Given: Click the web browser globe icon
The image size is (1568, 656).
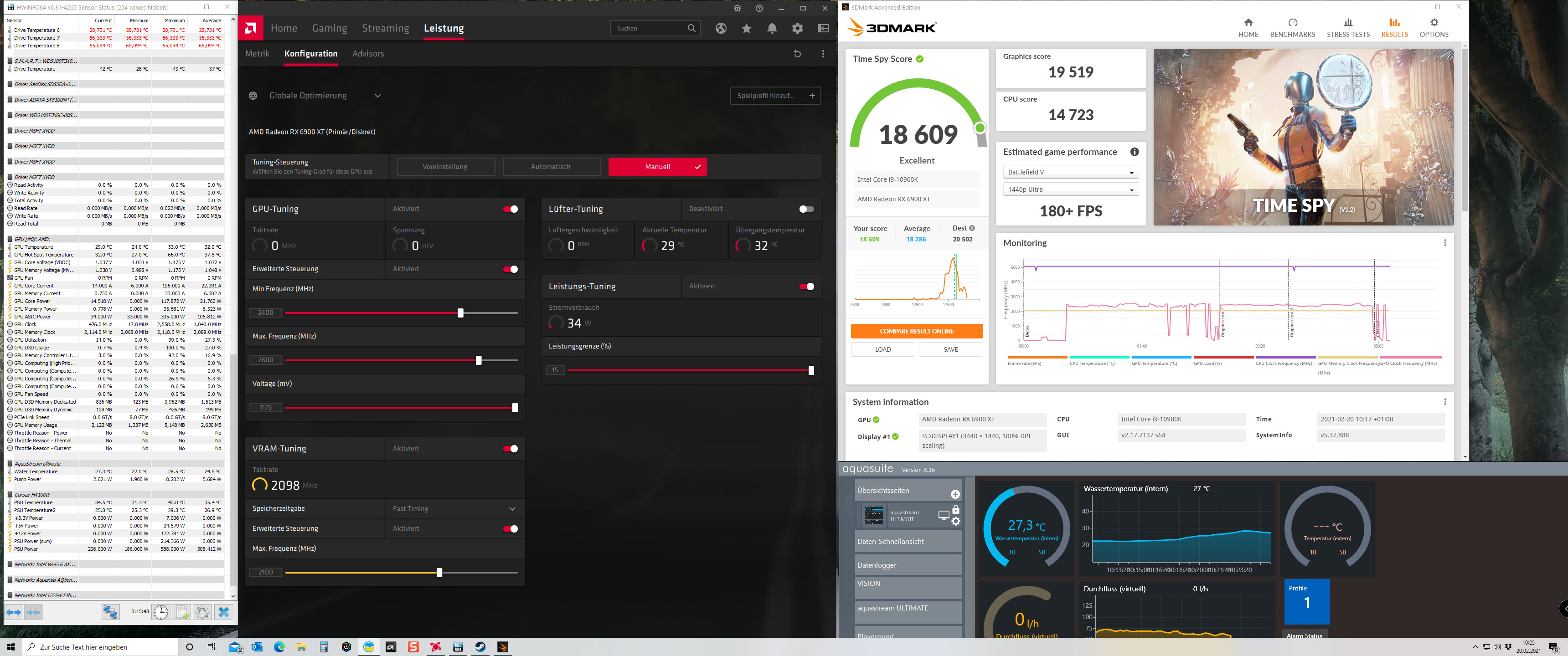Looking at the screenshot, I should pyautogui.click(x=721, y=28).
